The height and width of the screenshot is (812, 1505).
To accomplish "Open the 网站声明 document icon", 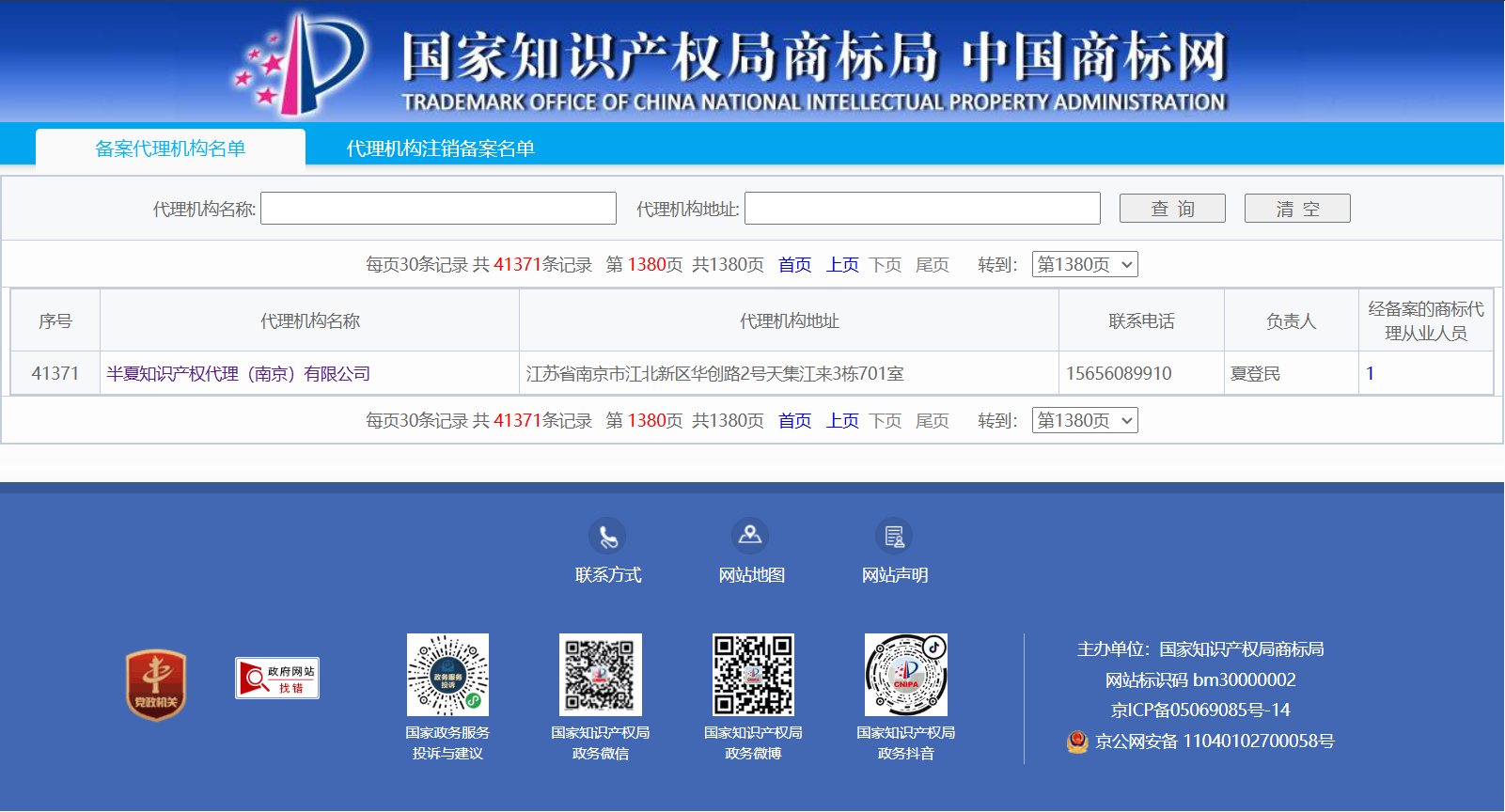I will tap(894, 537).
